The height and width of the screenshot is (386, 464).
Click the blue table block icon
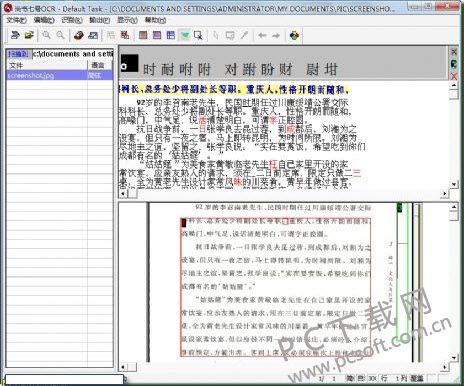(171, 35)
